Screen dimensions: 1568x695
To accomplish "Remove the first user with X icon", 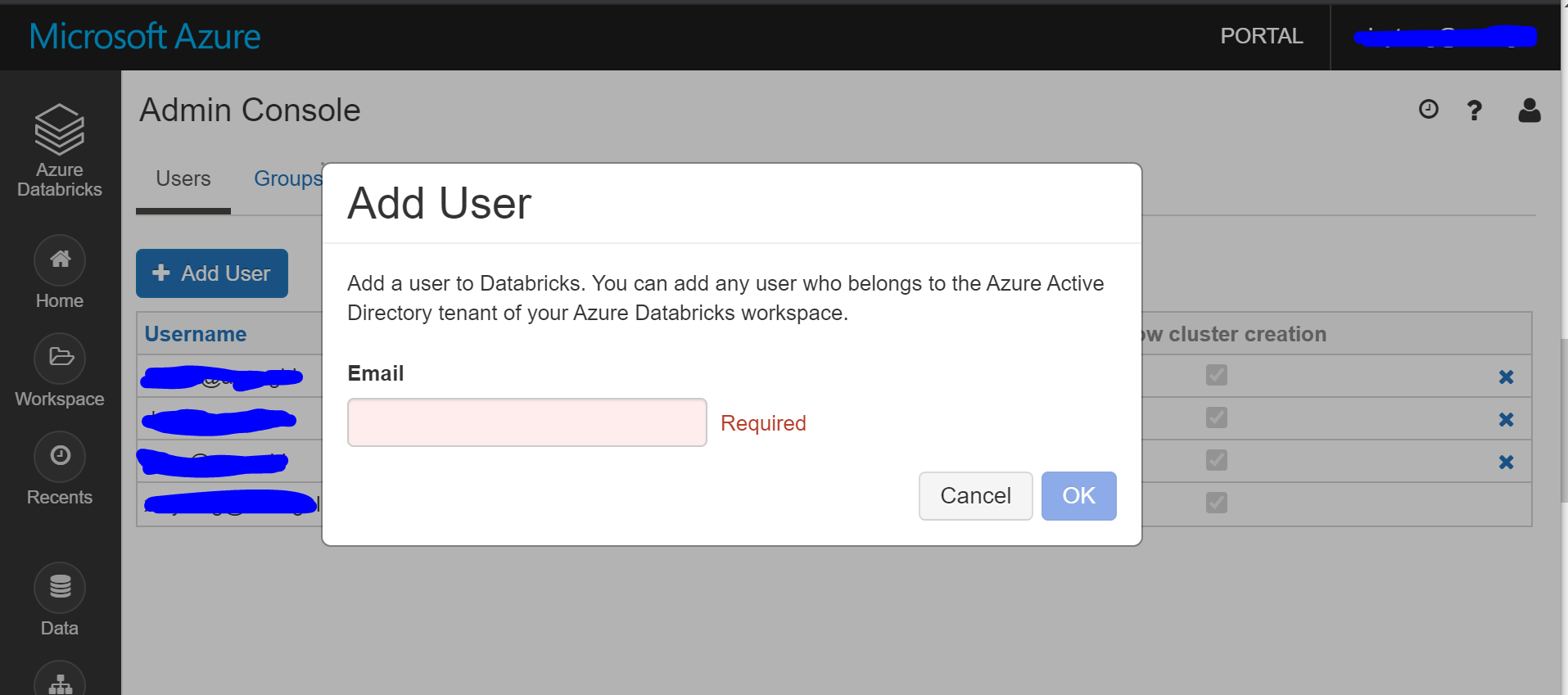I will click(1506, 377).
